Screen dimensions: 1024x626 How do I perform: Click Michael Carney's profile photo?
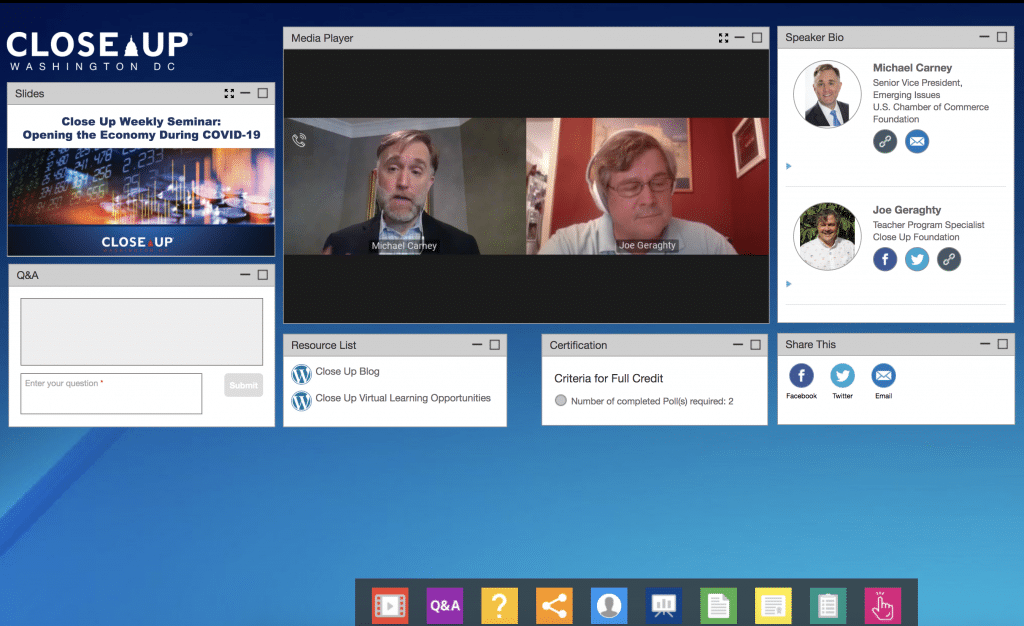827,94
